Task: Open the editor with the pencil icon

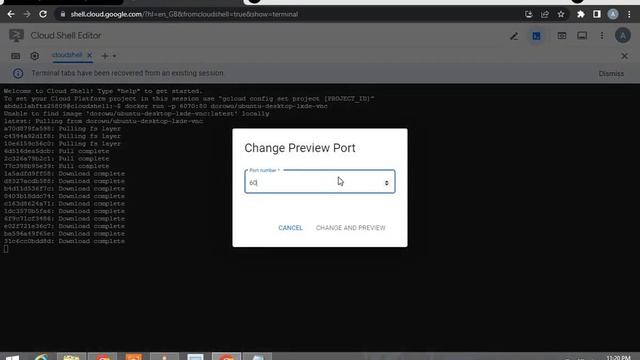Action: tap(514, 36)
